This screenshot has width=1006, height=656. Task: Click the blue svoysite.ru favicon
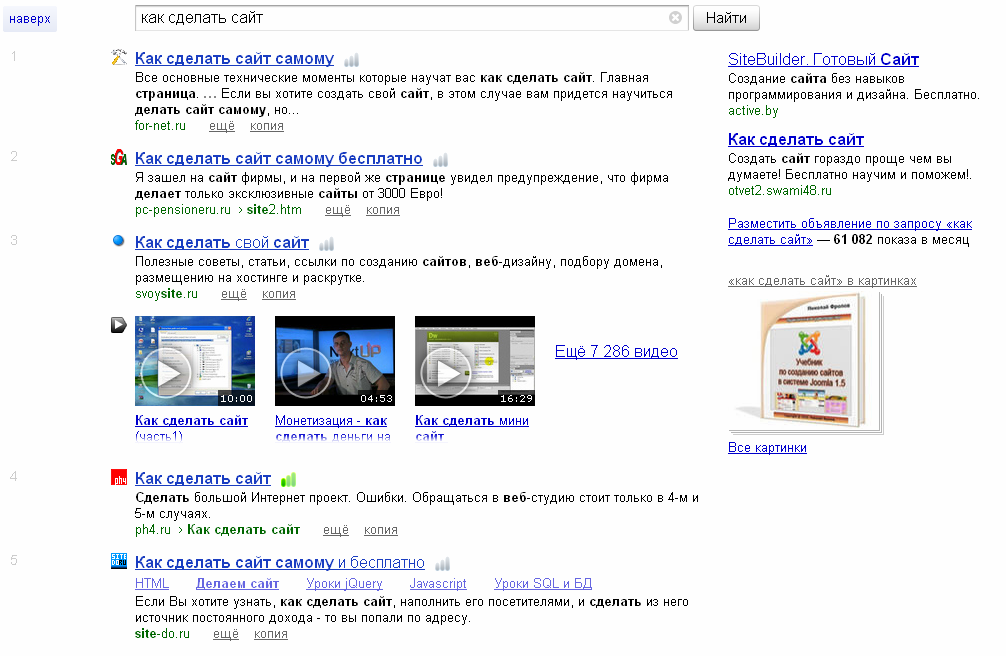119,241
